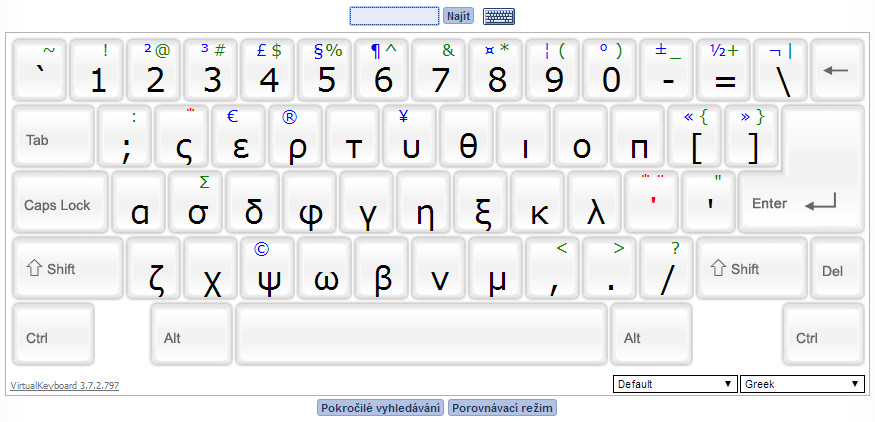This screenshot has width=875, height=422.
Task: Click the keyboard icon next to Najít
Action: (x=498, y=16)
